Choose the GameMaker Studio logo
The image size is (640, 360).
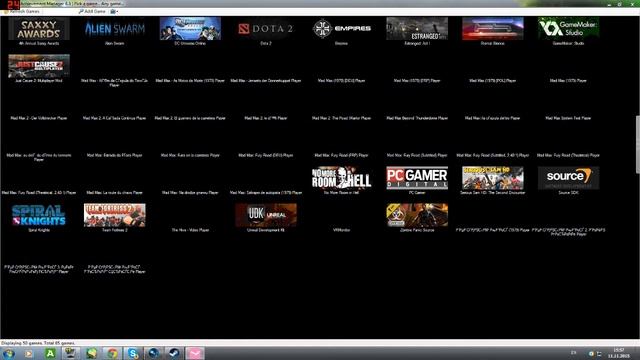(x=568, y=29)
